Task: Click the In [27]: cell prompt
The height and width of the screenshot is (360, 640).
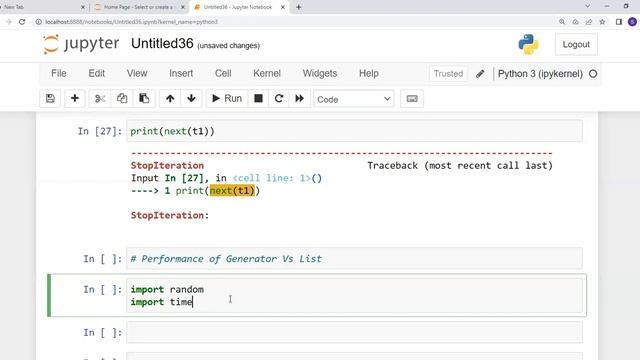Action: click(100, 131)
